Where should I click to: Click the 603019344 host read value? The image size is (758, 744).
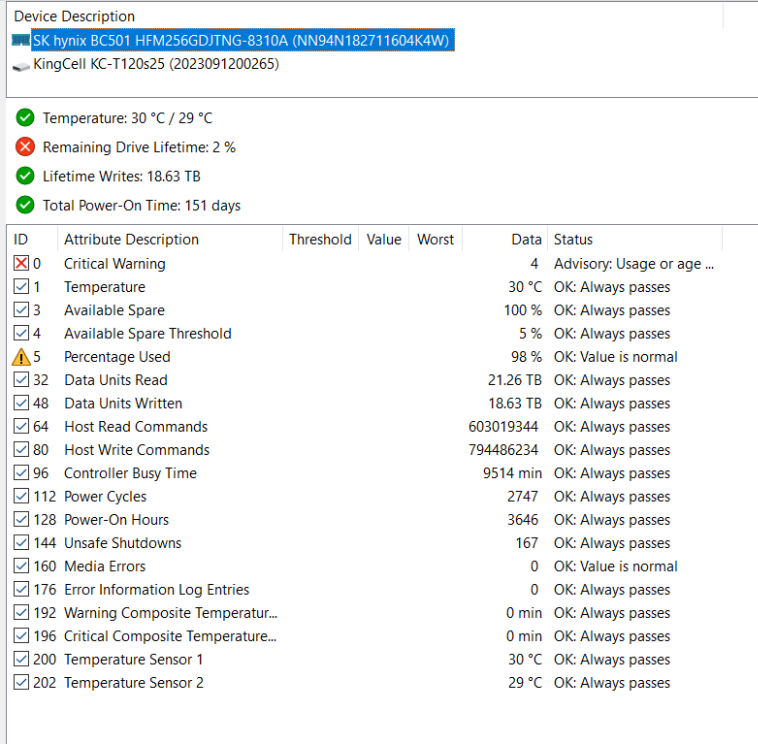(x=503, y=426)
